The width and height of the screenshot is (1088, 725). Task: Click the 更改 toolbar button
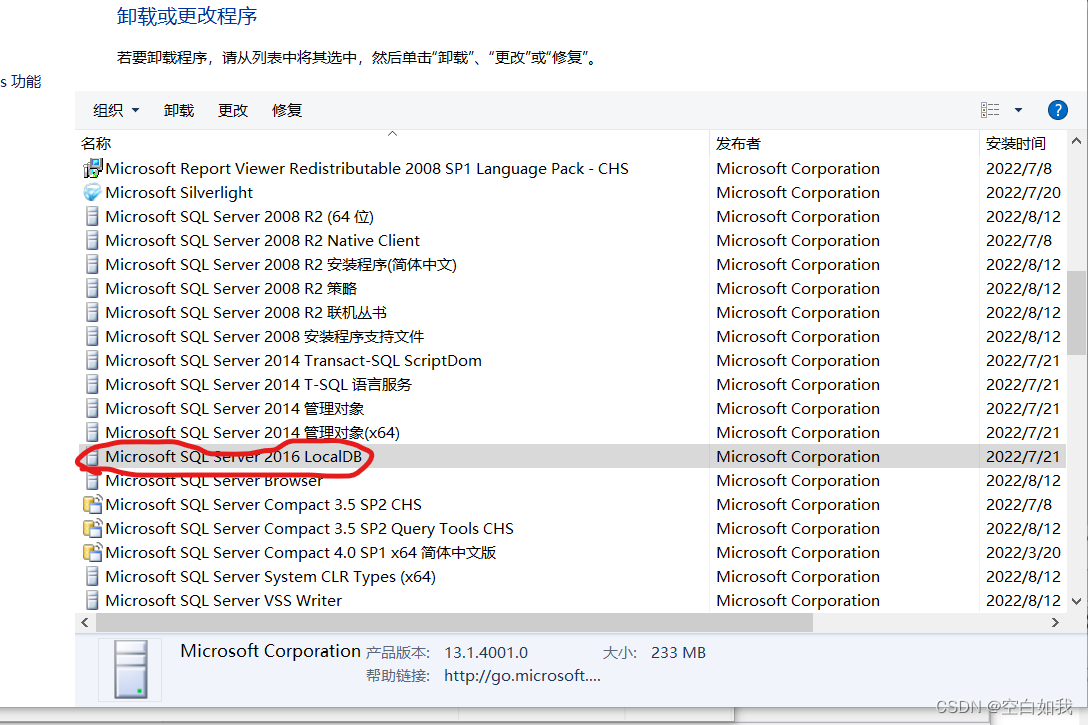click(x=233, y=110)
